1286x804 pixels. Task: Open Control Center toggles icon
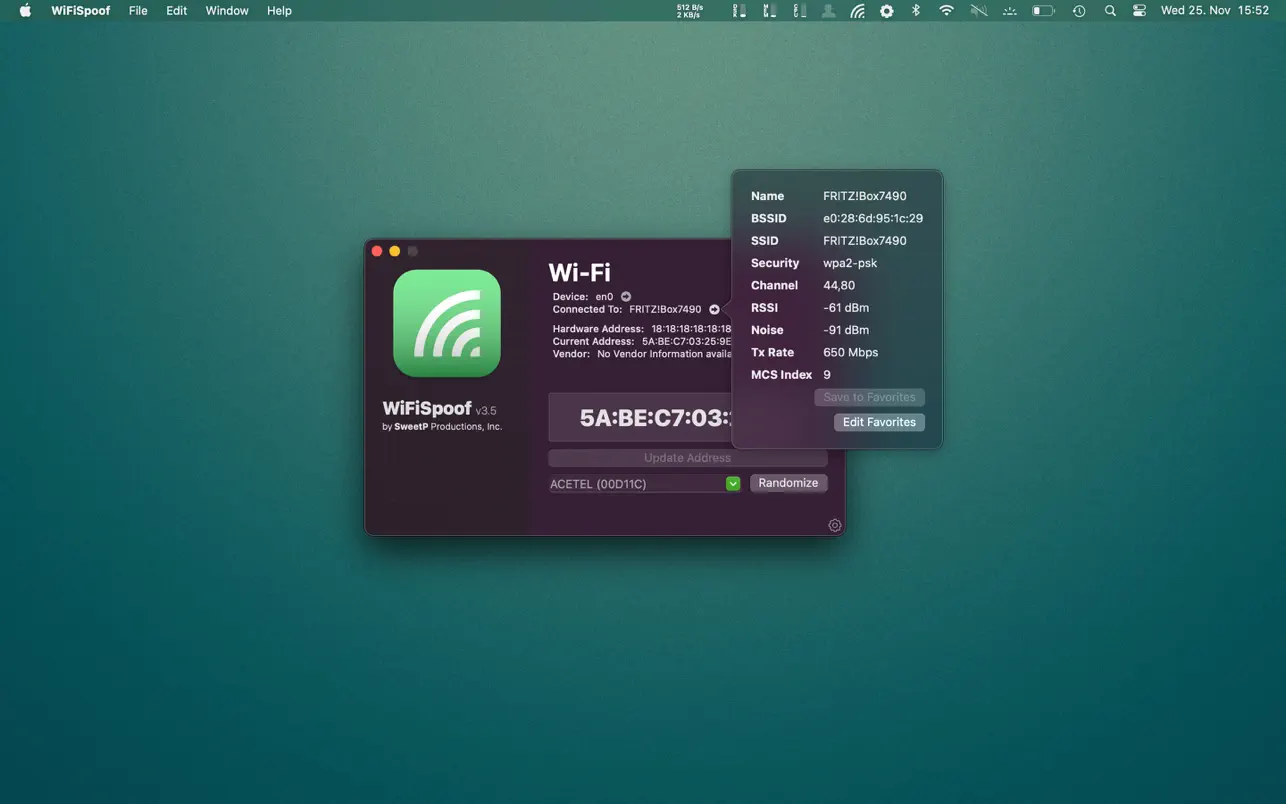1139,11
